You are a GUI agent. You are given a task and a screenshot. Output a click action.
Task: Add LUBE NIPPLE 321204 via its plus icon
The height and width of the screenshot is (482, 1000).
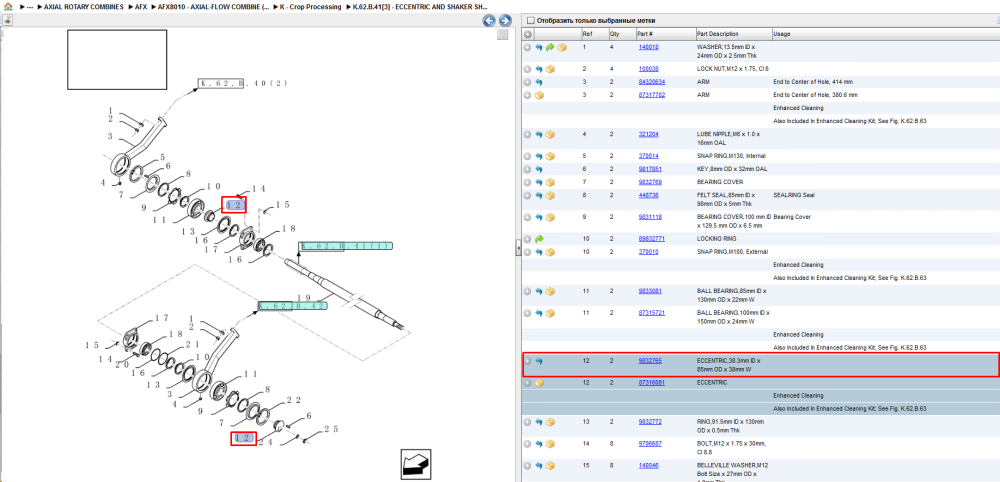pos(527,135)
